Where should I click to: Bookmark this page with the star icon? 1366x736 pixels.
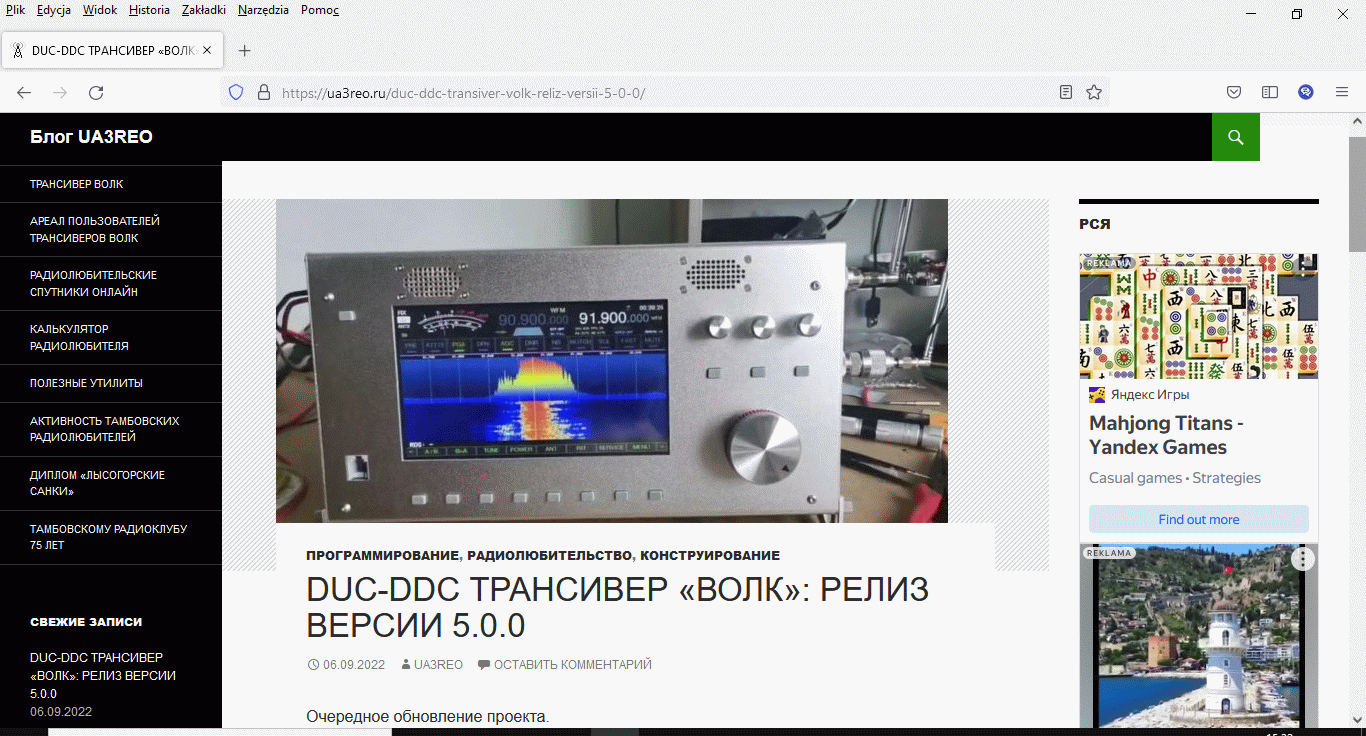tap(1094, 92)
